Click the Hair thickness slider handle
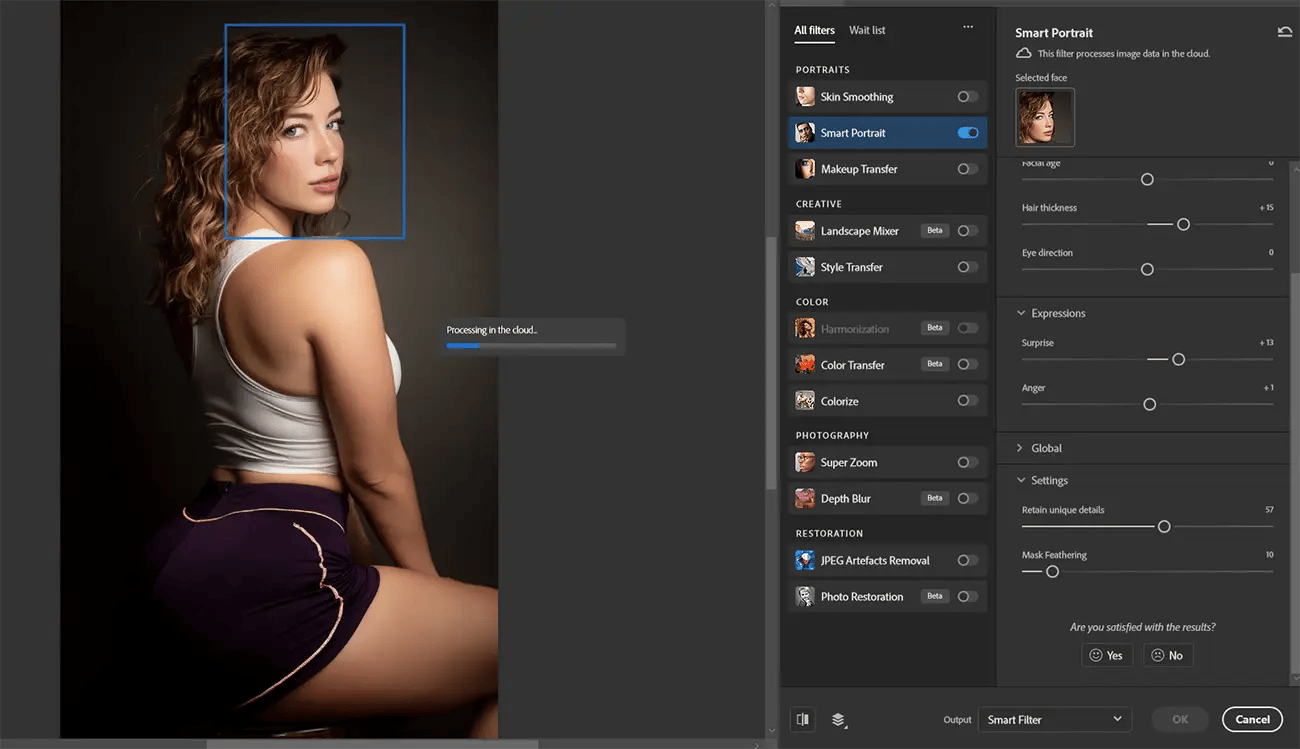The height and width of the screenshot is (749, 1300). [x=1183, y=224]
